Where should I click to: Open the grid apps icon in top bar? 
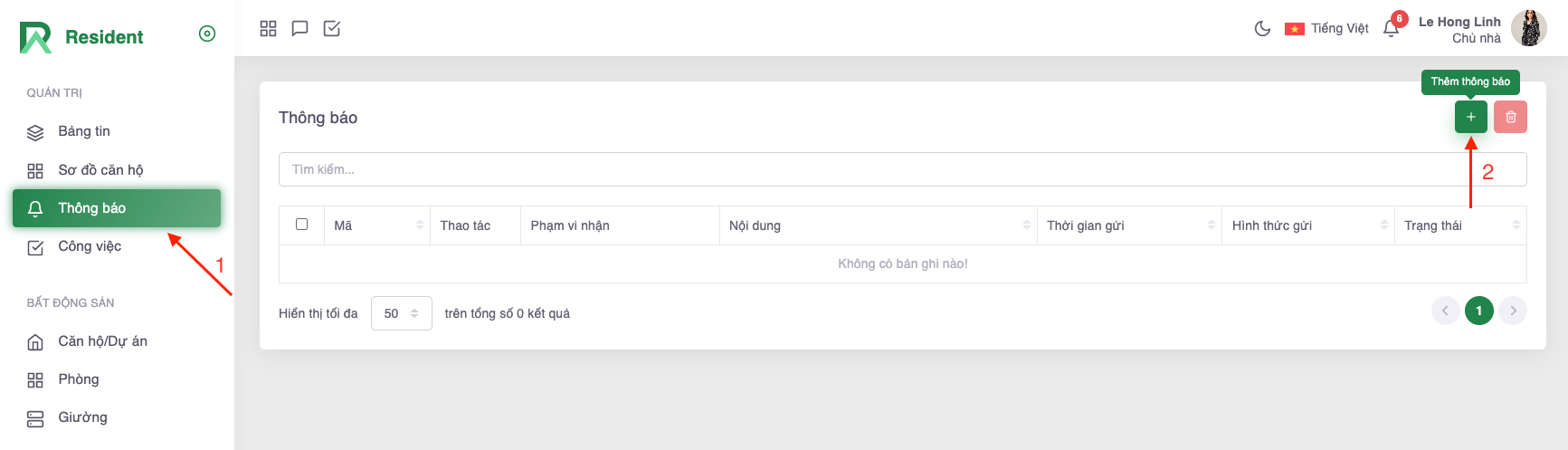[268, 29]
